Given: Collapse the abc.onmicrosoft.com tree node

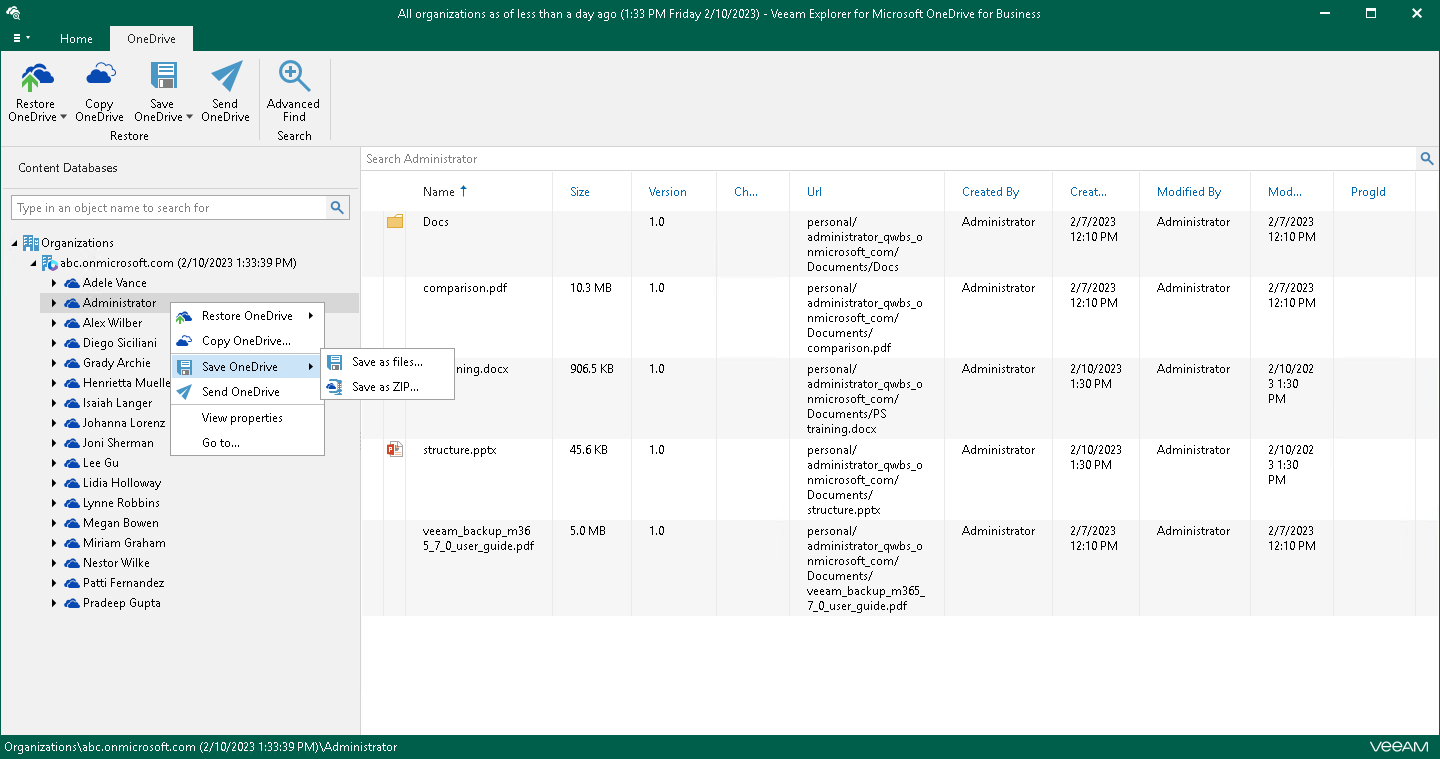Looking at the screenshot, I should (x=33, y=263).
